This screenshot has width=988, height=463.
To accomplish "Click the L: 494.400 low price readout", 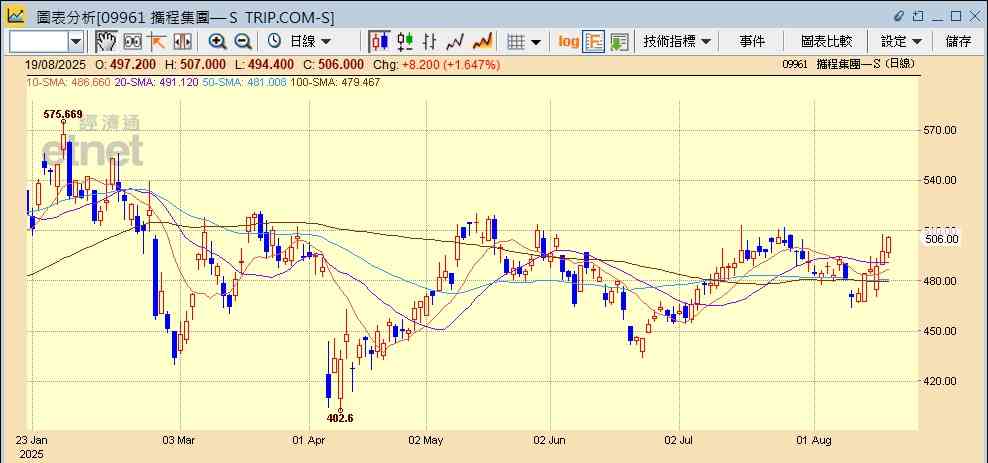I will pos(264,64).
